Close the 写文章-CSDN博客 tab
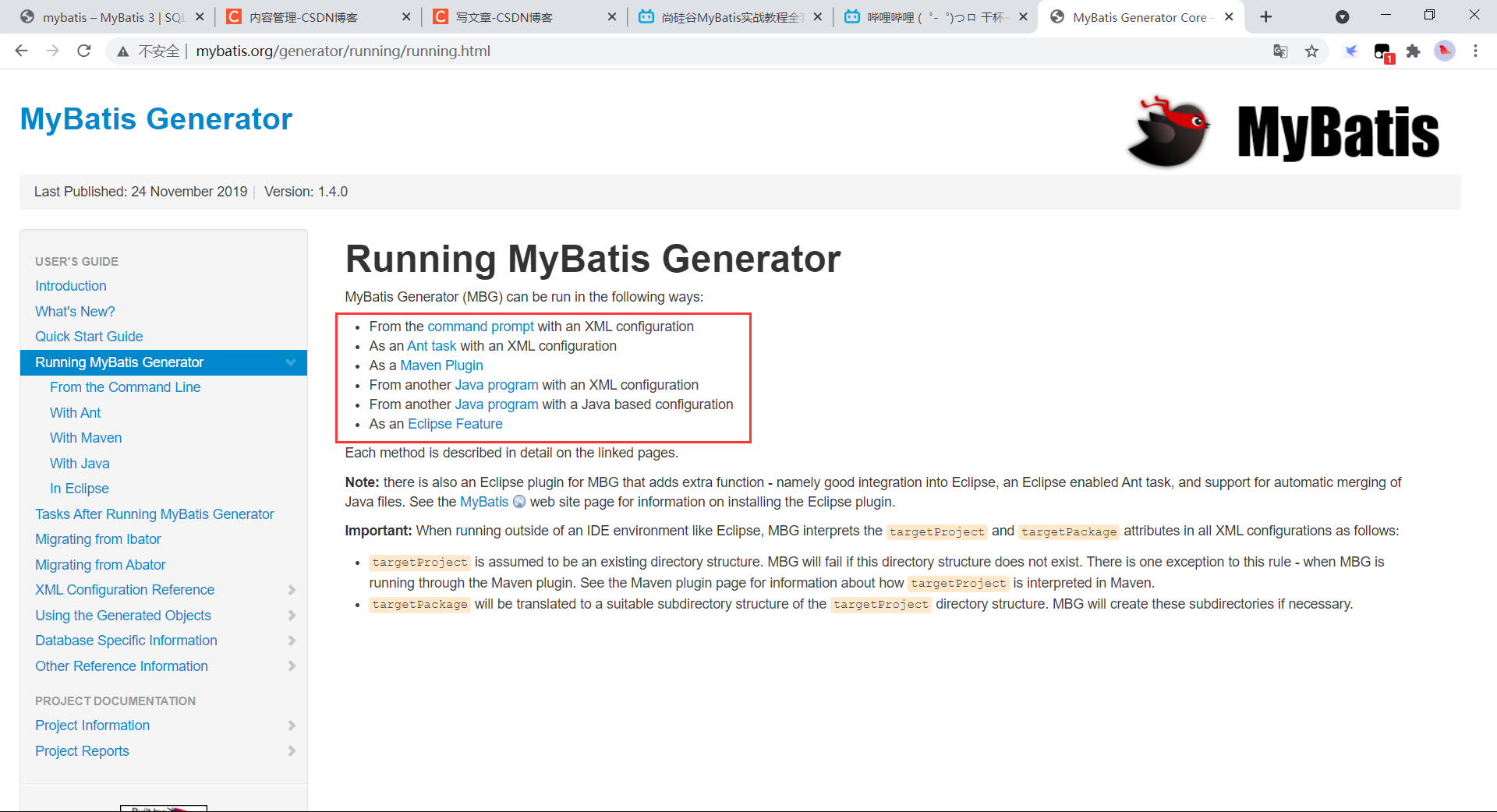Screen dimensions: 1497x812 pos(612,16)
